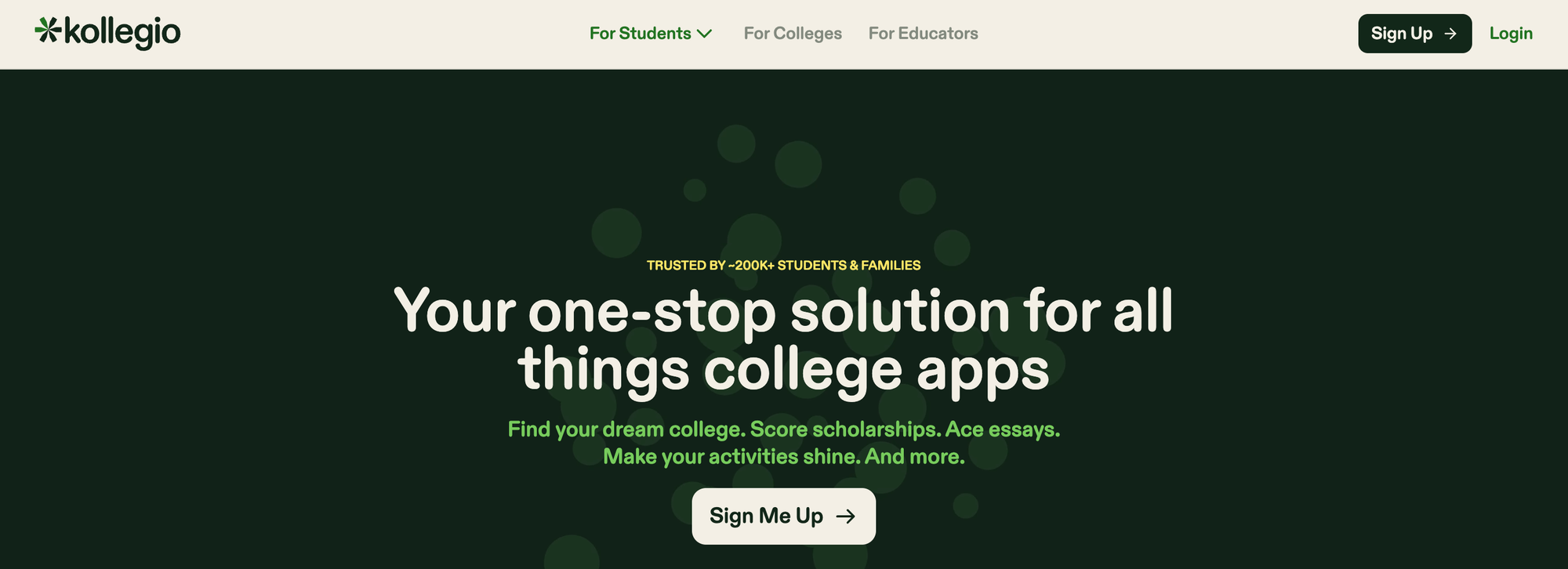The height and width of the screenshot is (569, 1568).
Task: Click the Sign Up button
Action: point(1414,34)
